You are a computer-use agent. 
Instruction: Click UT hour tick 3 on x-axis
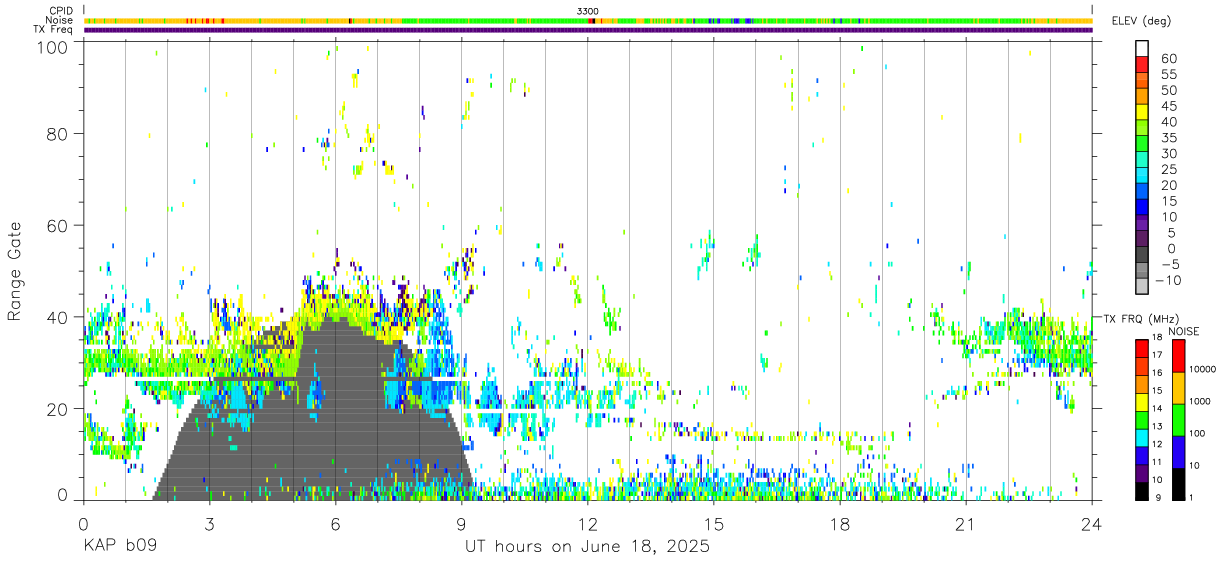209,523
